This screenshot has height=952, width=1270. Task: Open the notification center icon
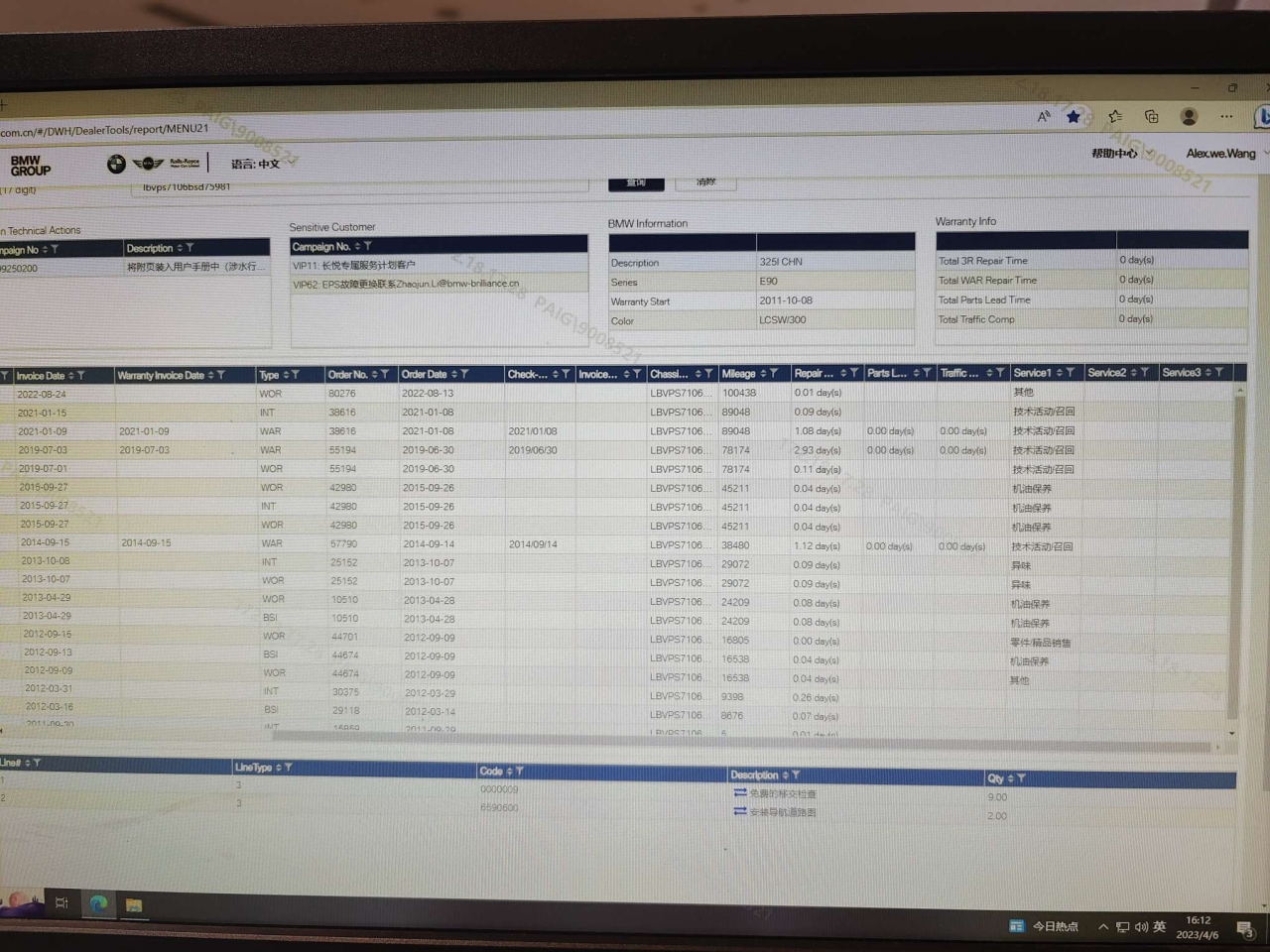click(1244, 928)
